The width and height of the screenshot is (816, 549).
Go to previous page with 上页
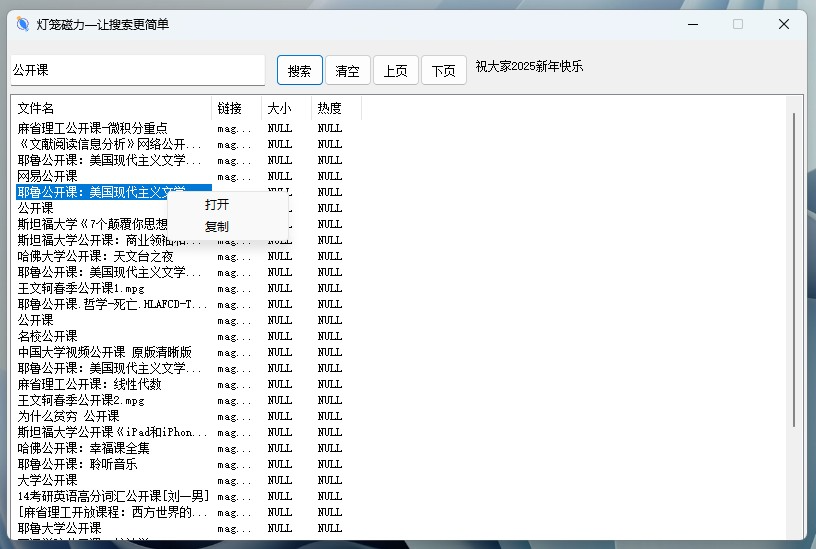click(x=395, y=70)
